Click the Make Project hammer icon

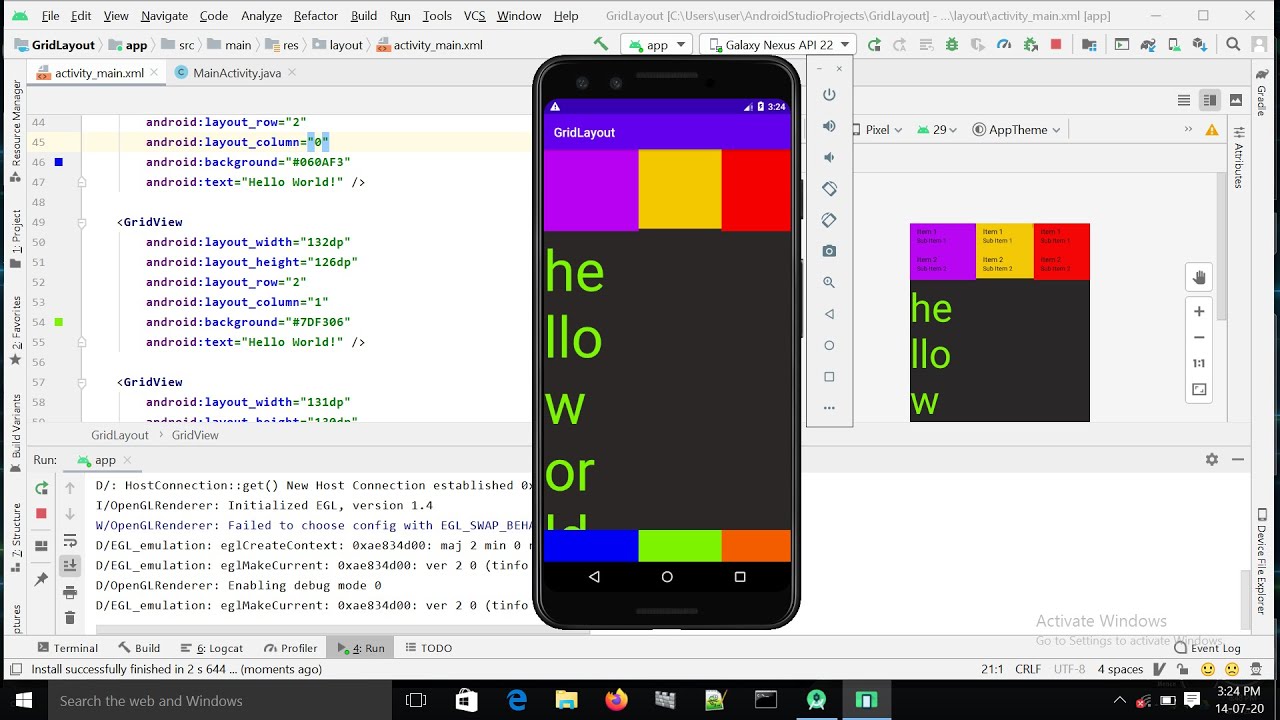click(x=601, y=45)
